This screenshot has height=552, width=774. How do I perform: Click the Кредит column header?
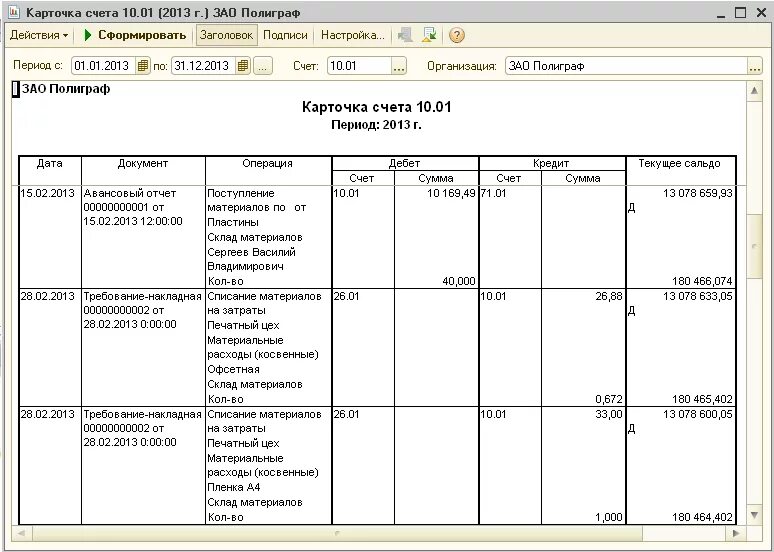tap(551, 163)
